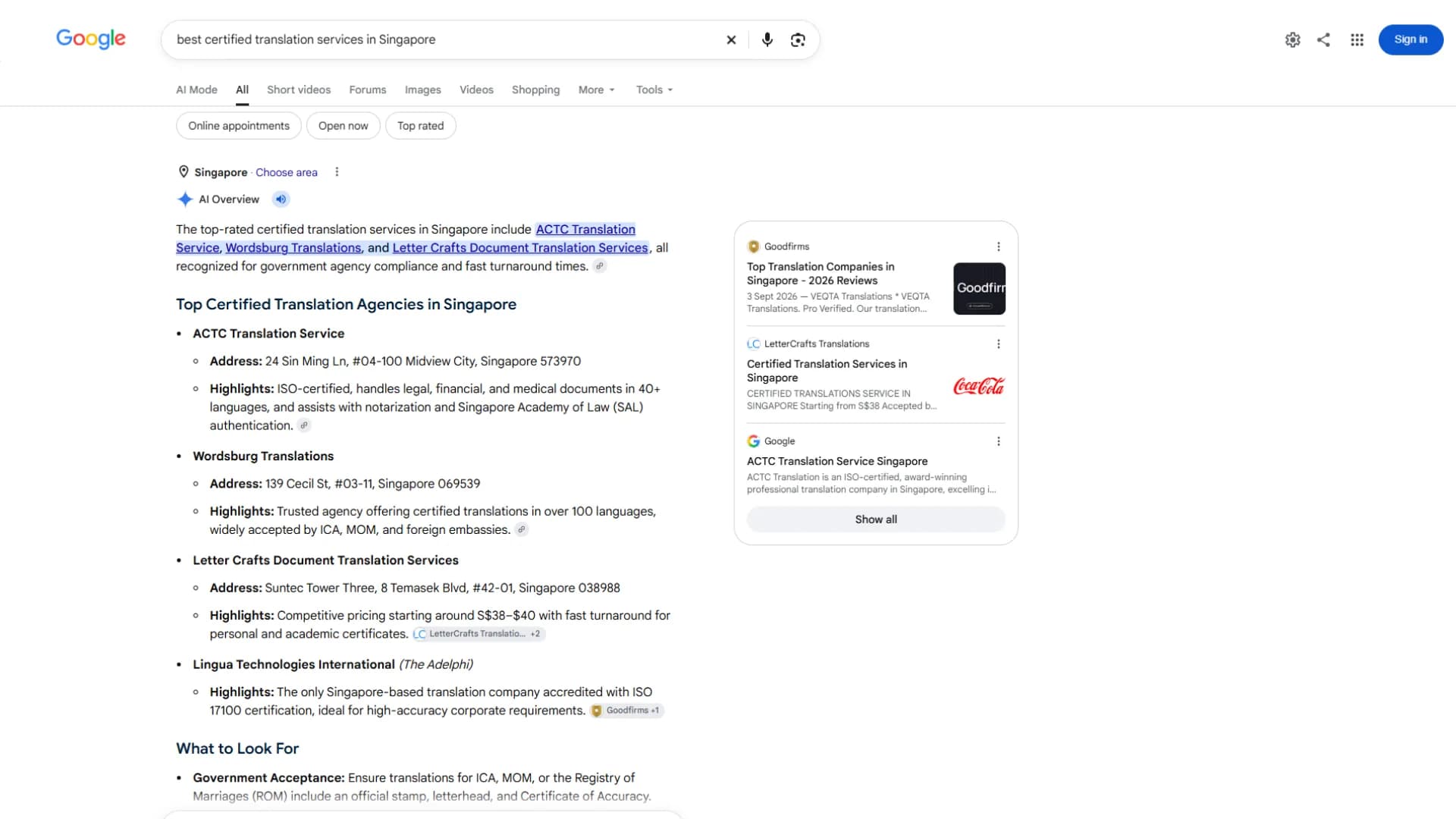Click the Google logo
Image resolution: width=1456 pixels, height=819 pixels.
(91, 39)
